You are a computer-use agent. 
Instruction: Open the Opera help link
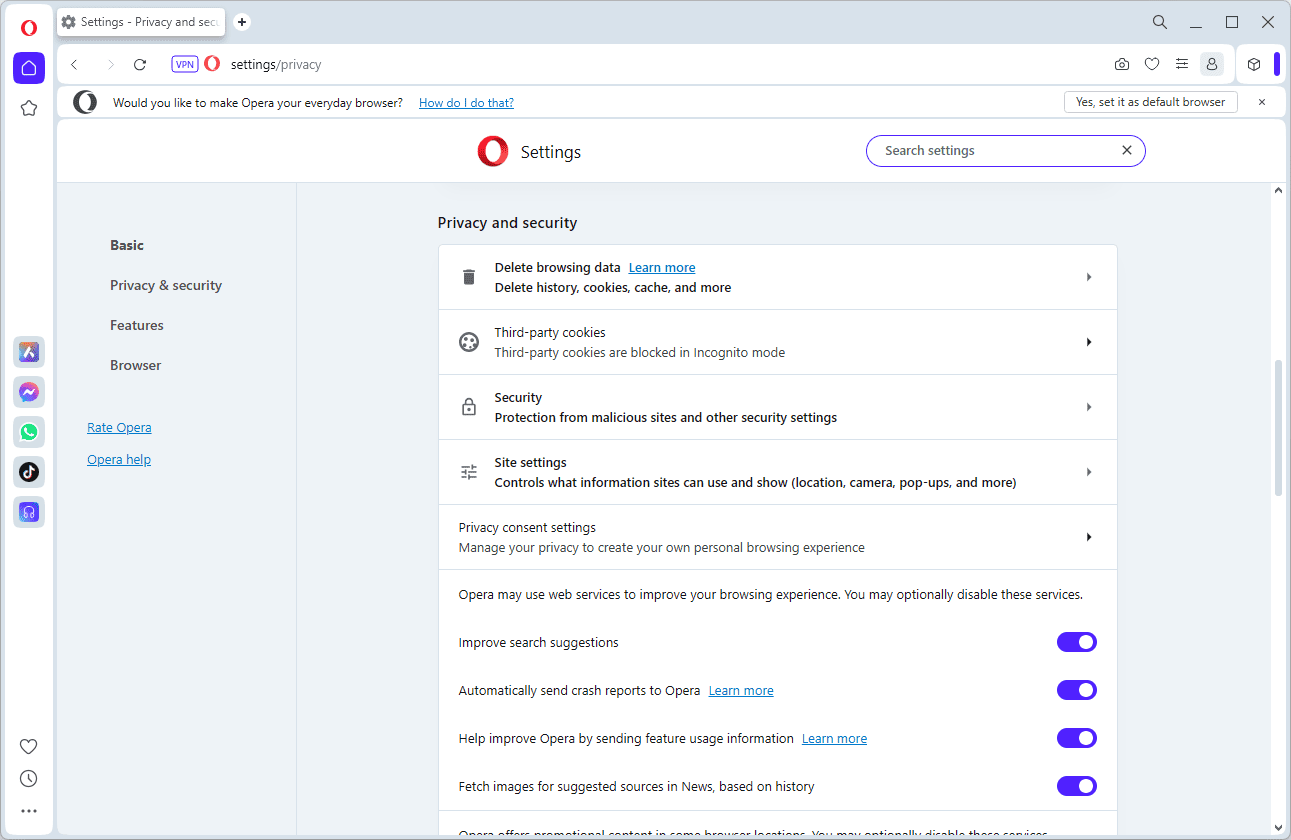coord(119,460)
